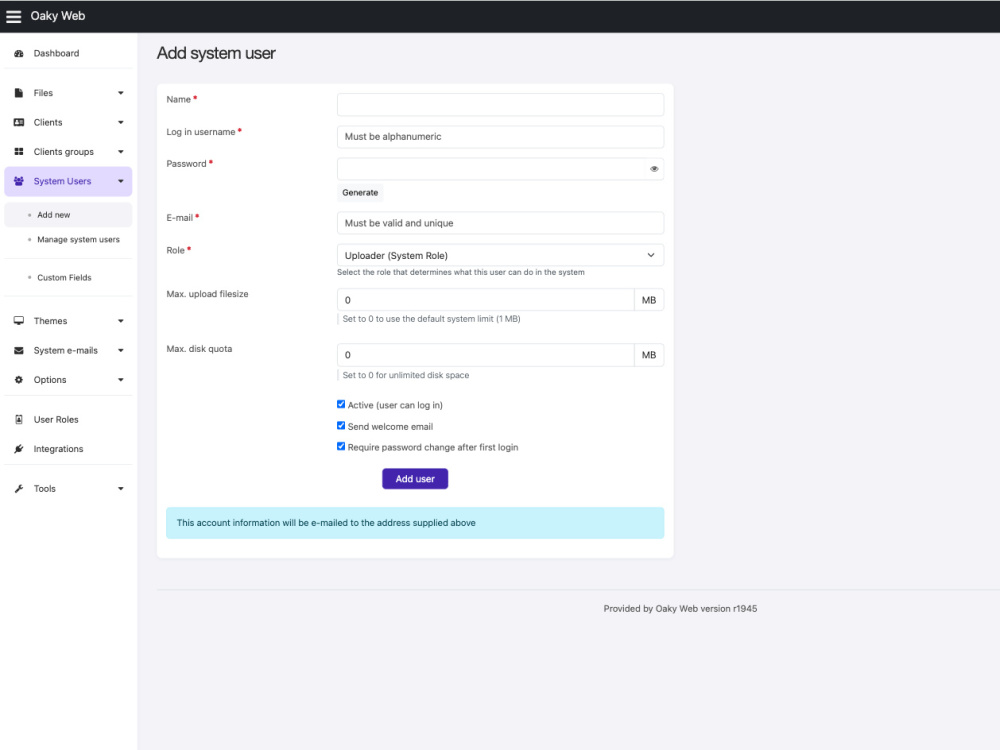Viewport: 1000px width, 750px height.
Task: Focus the Log in username field
Action: (x=500, y=136)
